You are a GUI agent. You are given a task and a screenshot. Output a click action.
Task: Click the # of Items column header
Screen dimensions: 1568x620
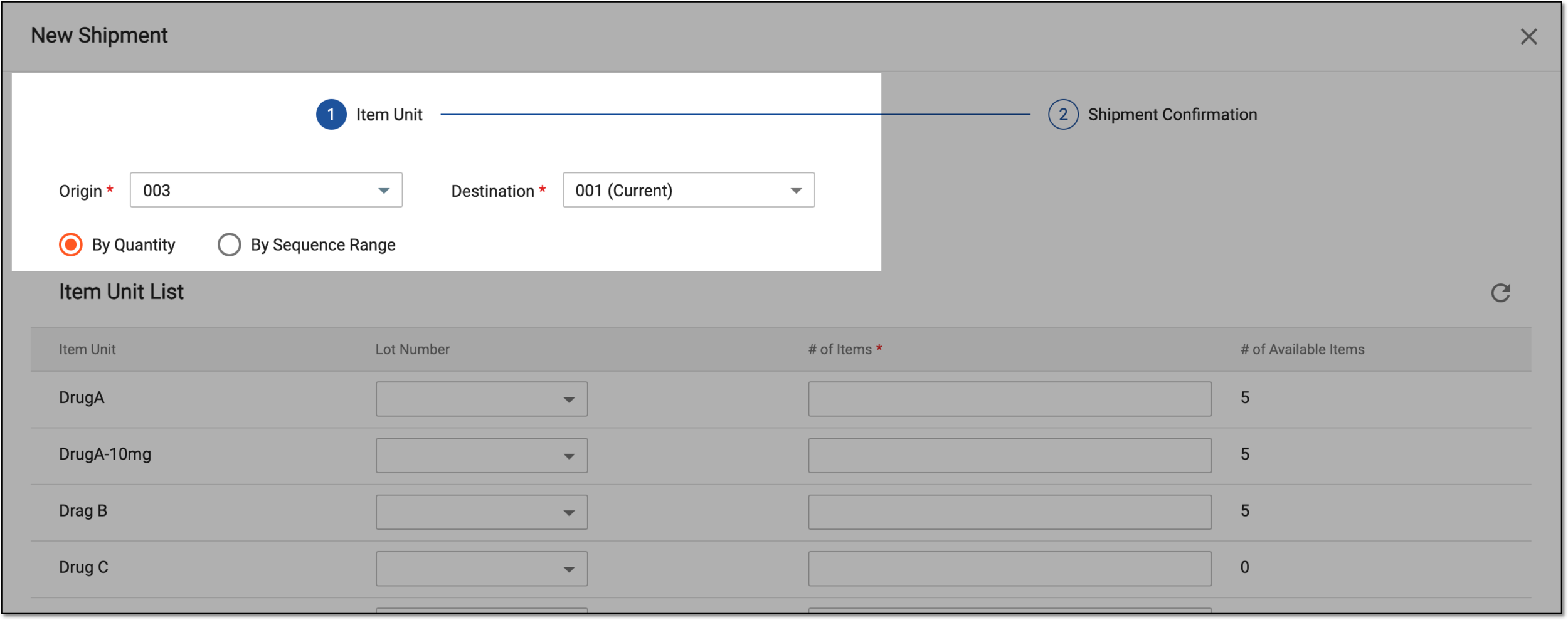coord(844,349)
